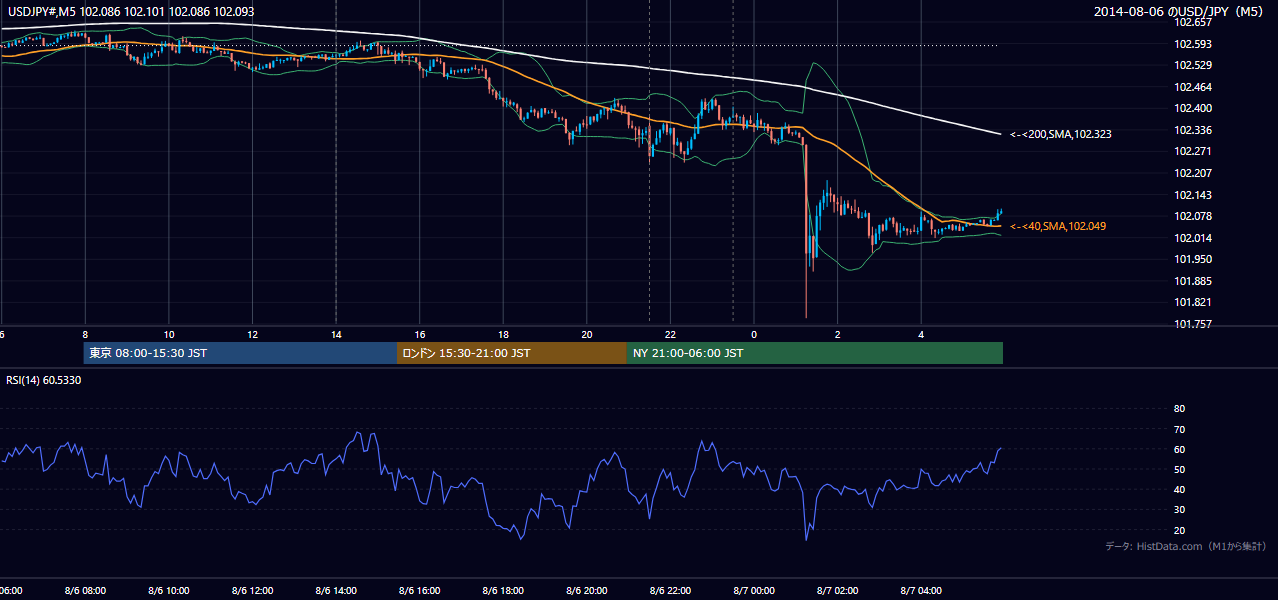Click price axis label 101.950

pyautogui.click(x=1191, y=259)
